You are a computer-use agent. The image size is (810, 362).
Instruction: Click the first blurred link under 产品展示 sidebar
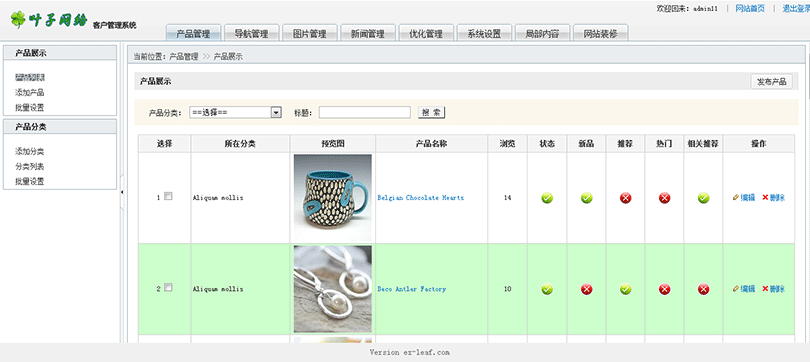[29, 78]
